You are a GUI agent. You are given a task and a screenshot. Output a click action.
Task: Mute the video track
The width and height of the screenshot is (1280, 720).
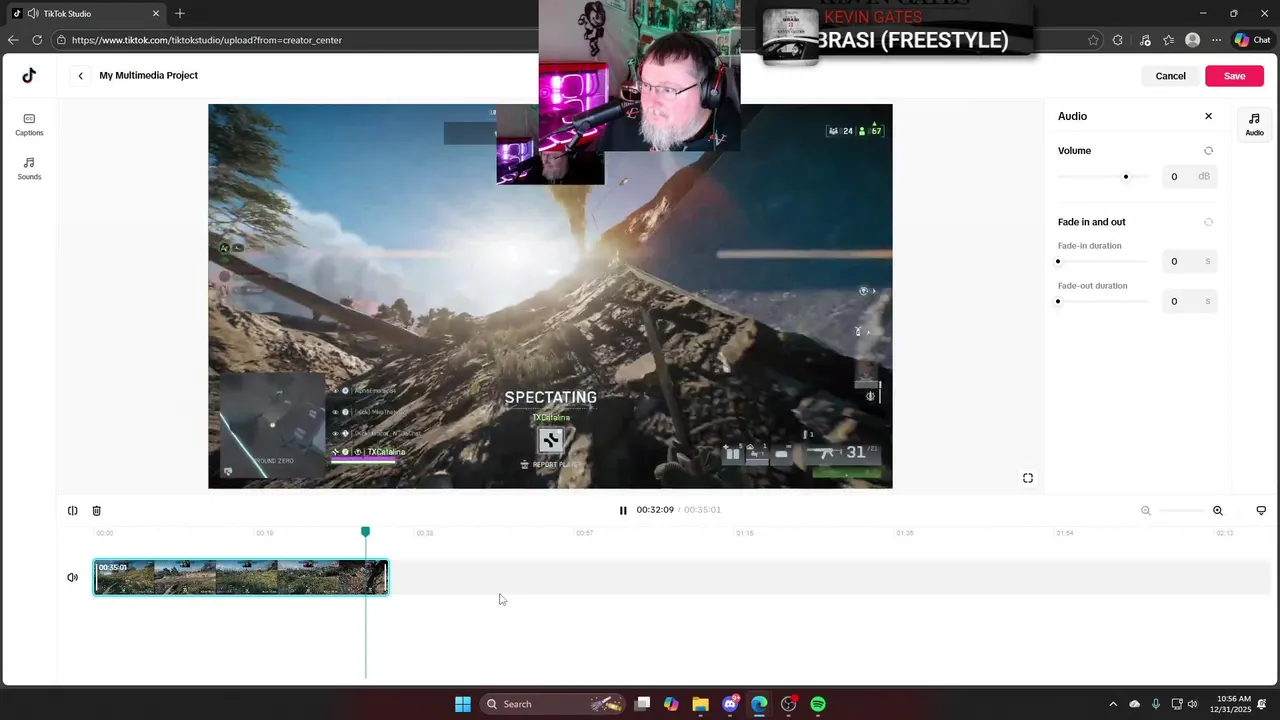point(73,578)
